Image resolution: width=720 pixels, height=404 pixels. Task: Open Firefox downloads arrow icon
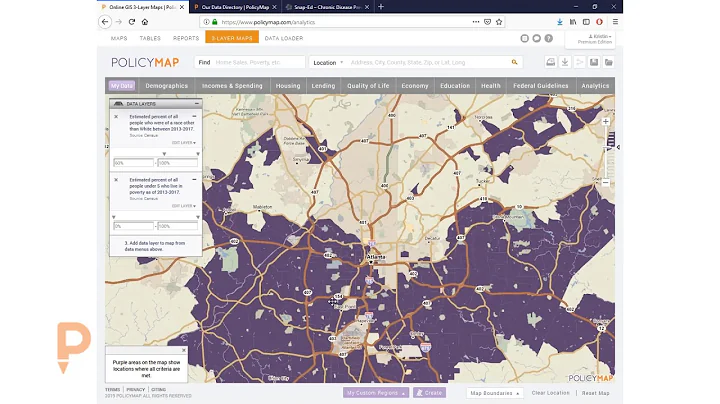click(x=560, y=22)
